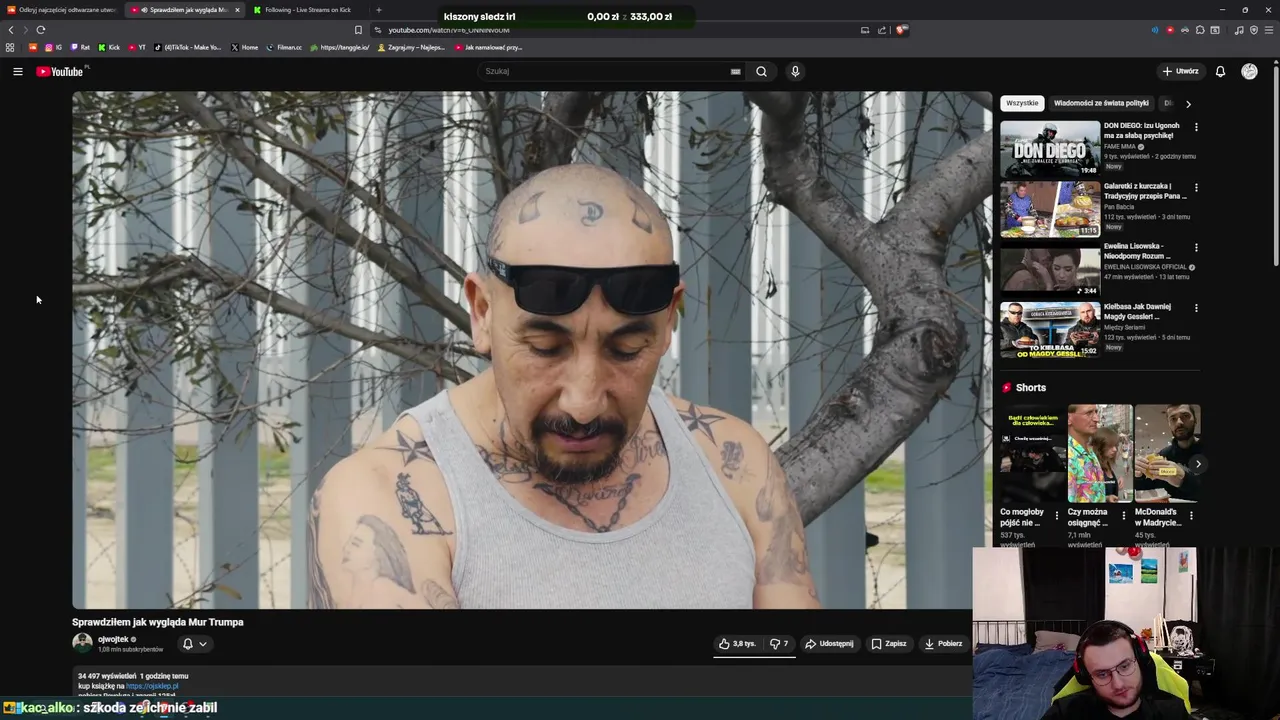Click the search magnifier button
The width and height of the screenshot is (1280, 720).
coord(761,71)
